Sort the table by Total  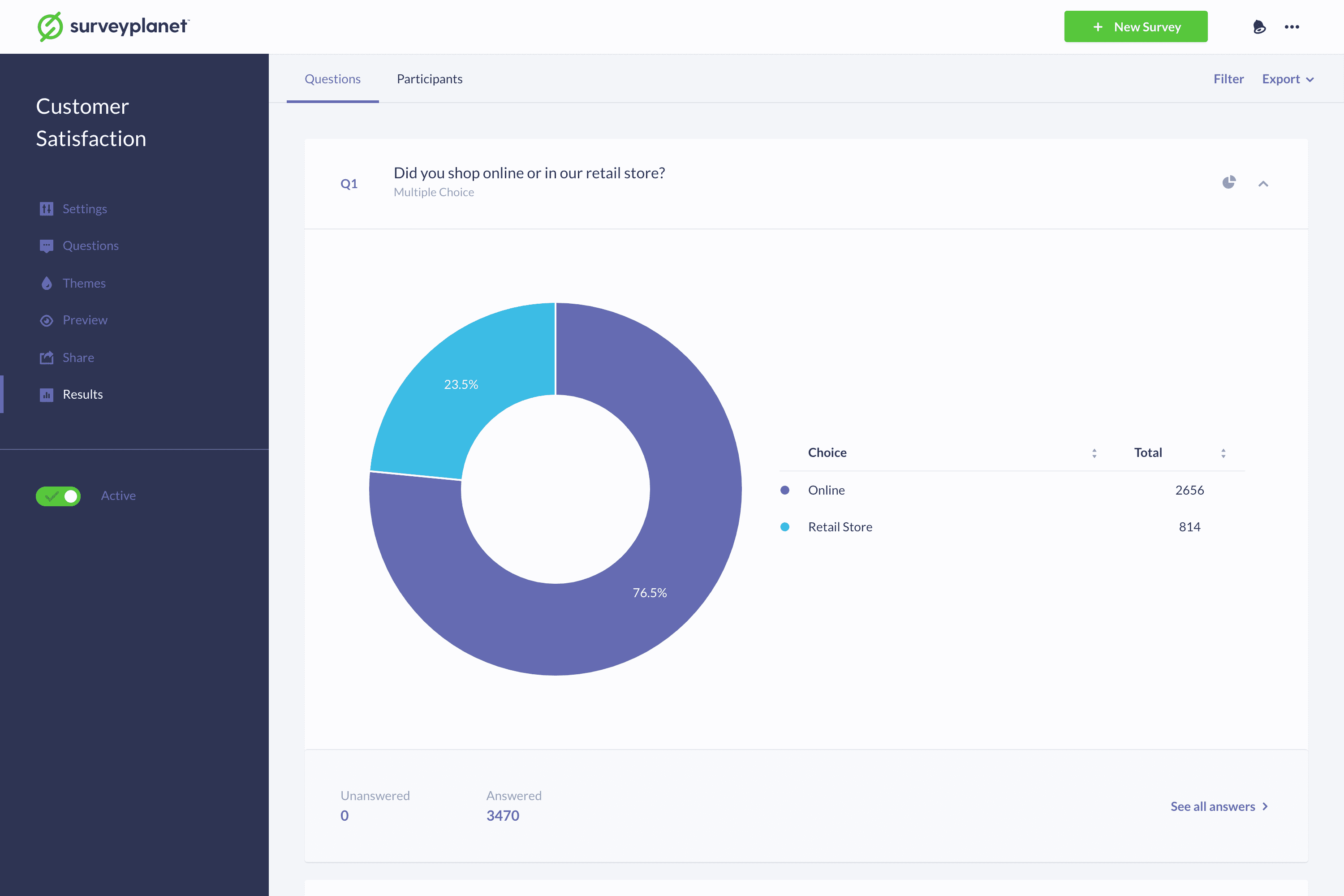1223,452
